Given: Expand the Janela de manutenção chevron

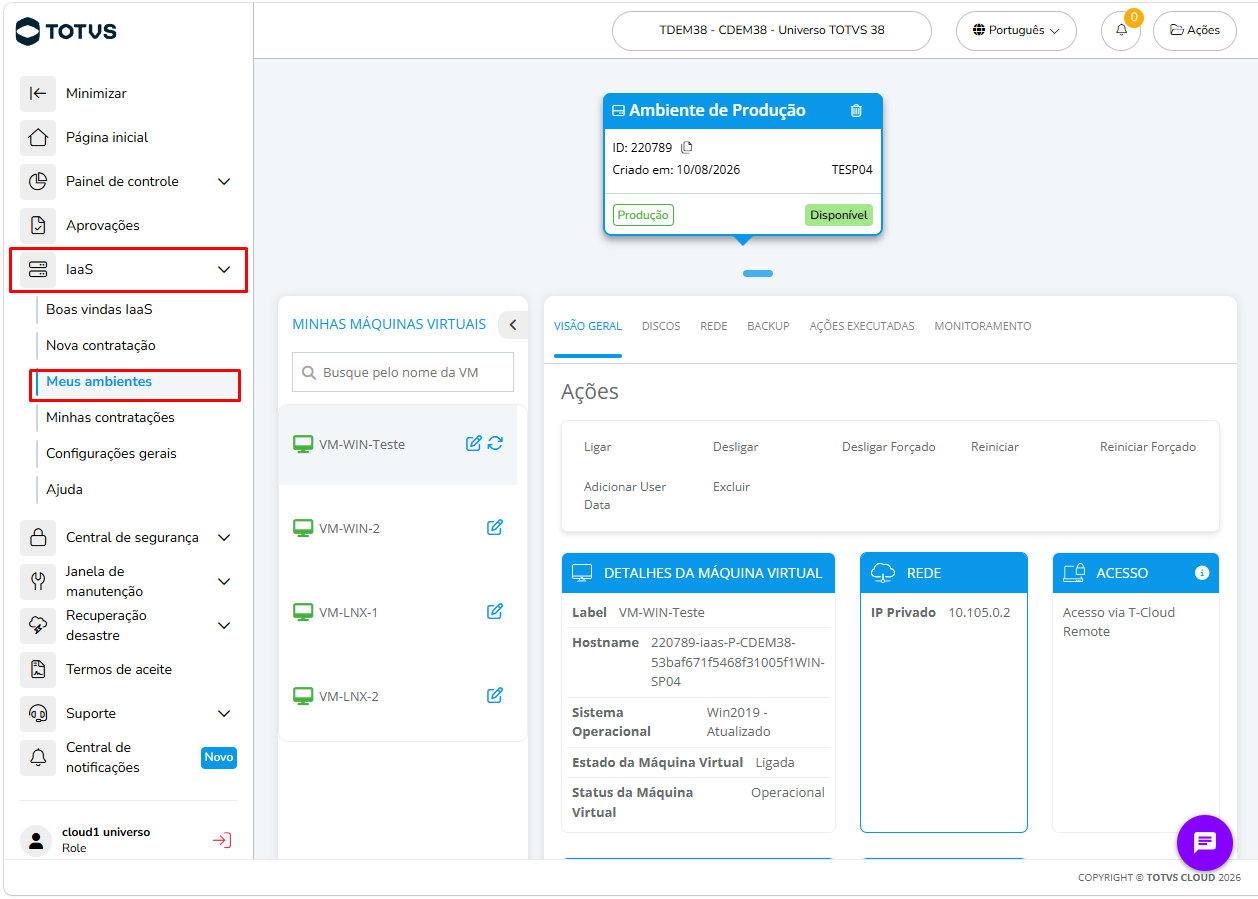Looking at the screenshot, I should point(224,581).
